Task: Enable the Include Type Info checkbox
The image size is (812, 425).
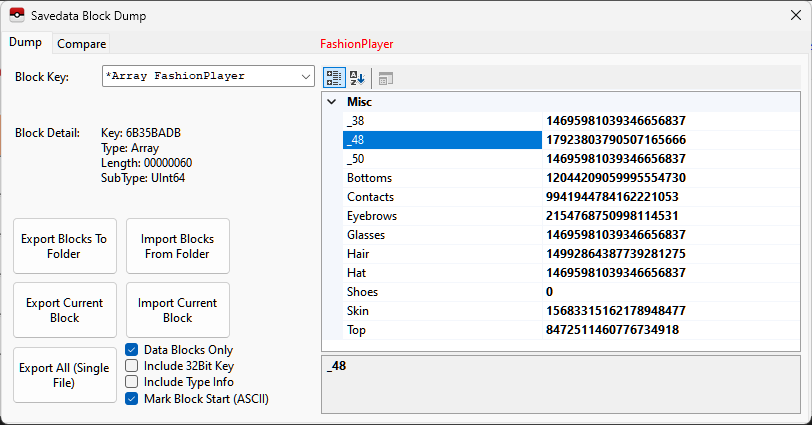Action: [132, 382]
